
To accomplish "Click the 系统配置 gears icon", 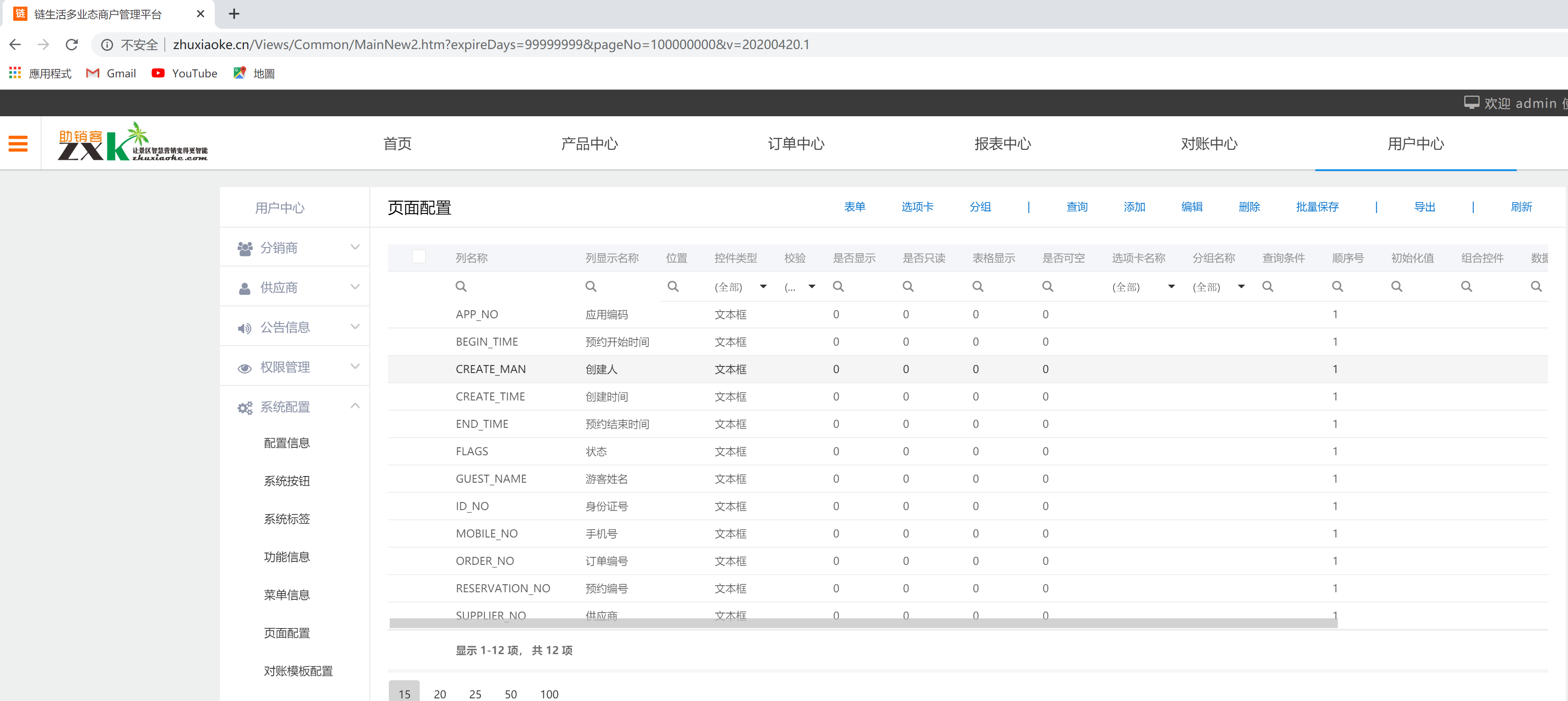I will point(245,408).
